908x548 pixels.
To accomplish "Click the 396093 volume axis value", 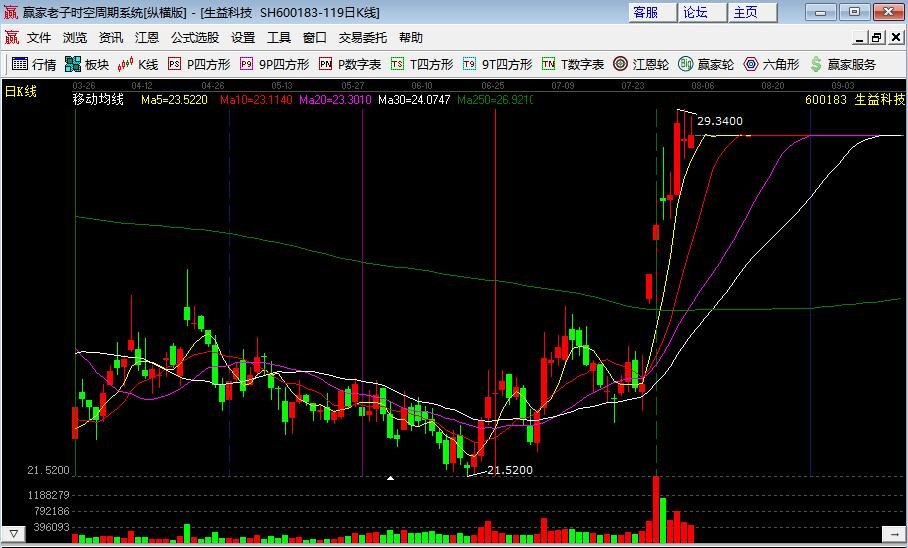I will (x=52, y=527).
